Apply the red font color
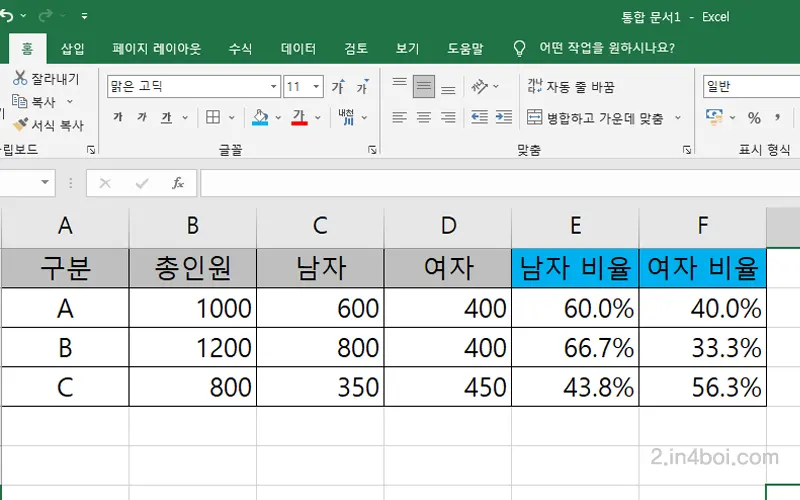The image size is (800, 500). pyautogui.click(x=299, y=117)
